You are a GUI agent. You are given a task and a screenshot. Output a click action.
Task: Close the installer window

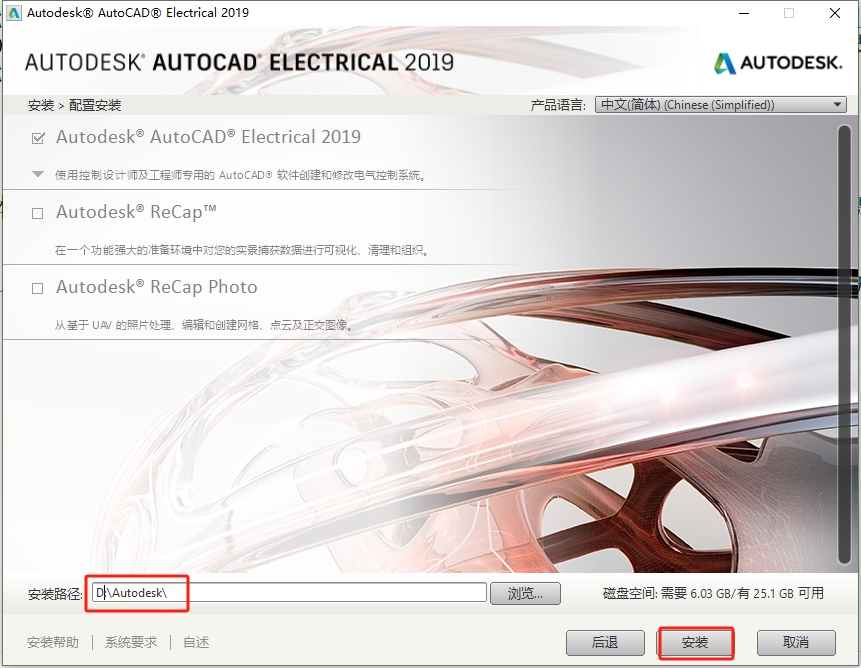click(x=835, y=13)
